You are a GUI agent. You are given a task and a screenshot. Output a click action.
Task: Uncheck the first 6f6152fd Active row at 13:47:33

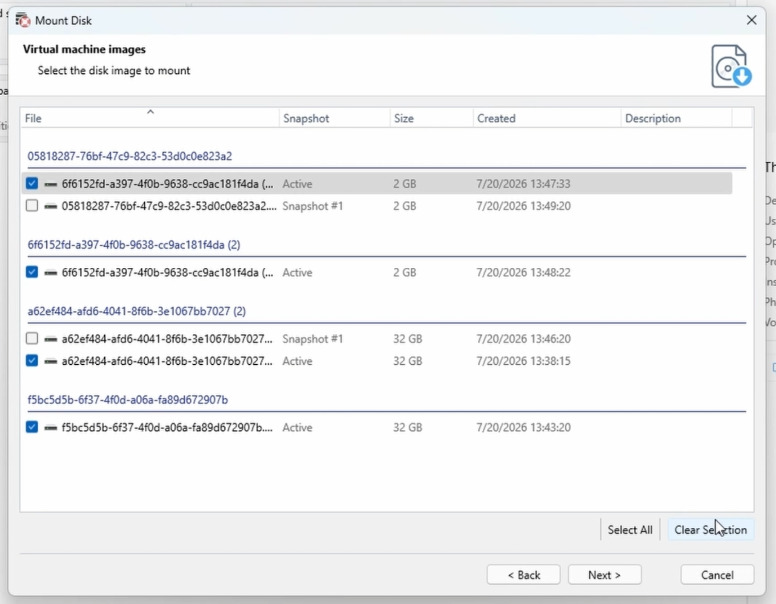(32, 184)
